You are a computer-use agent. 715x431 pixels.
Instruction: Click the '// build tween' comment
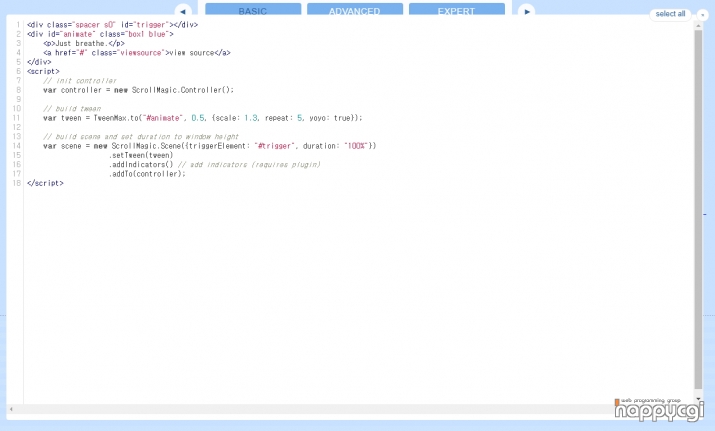coord(72,109)
